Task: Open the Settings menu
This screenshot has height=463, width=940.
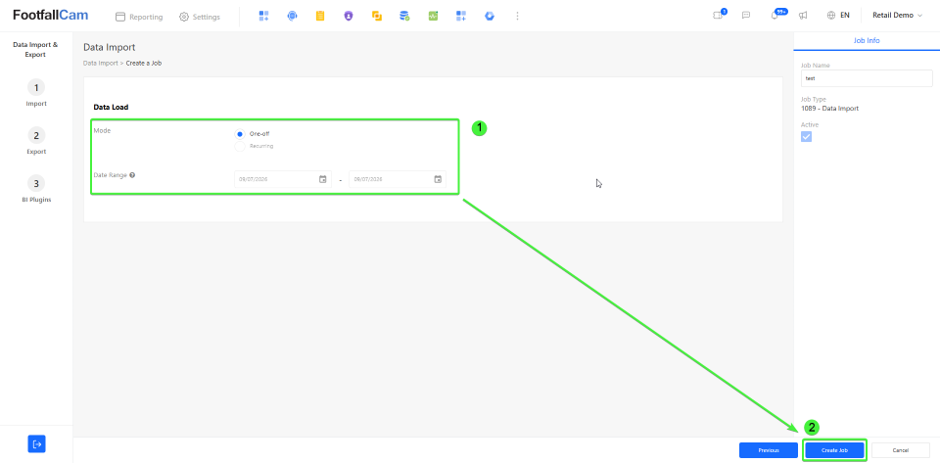Action: 200,17
